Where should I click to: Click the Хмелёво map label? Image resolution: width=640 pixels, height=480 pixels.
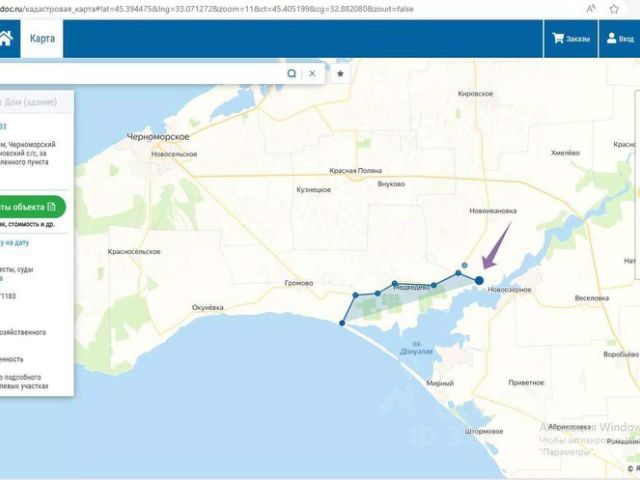point(565,153)
